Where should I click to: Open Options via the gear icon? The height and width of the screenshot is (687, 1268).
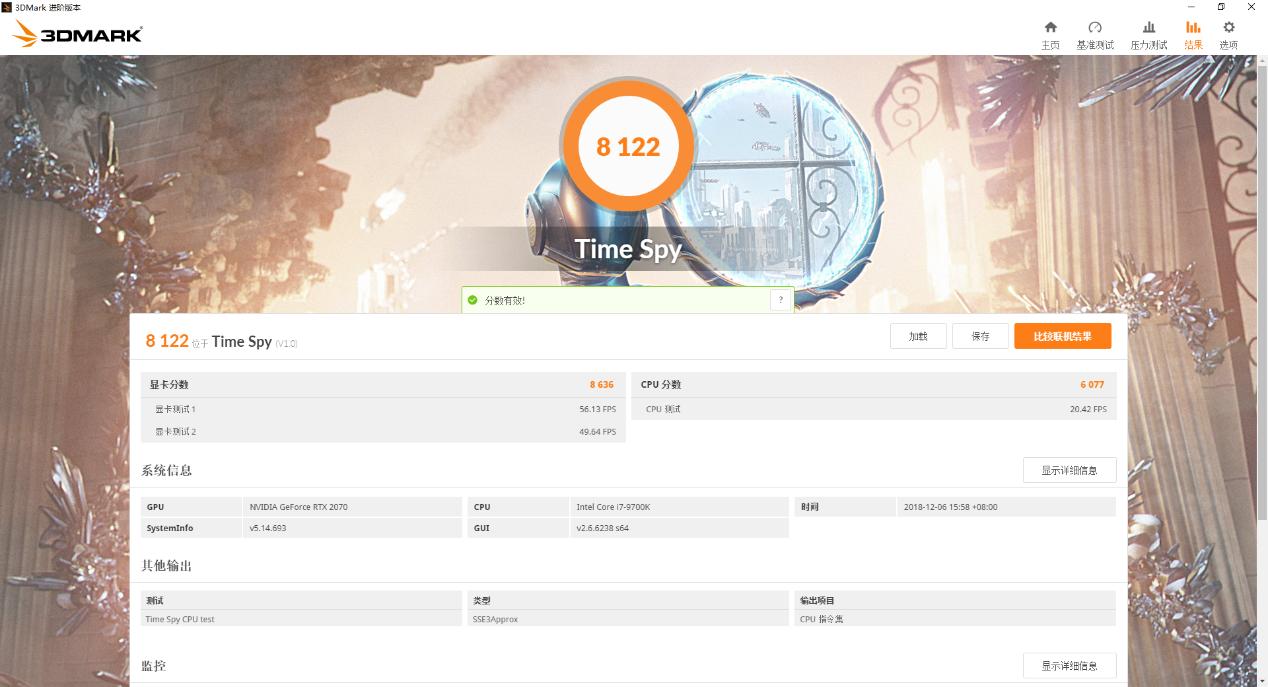pyautogui.click(x=1227, y=30)
